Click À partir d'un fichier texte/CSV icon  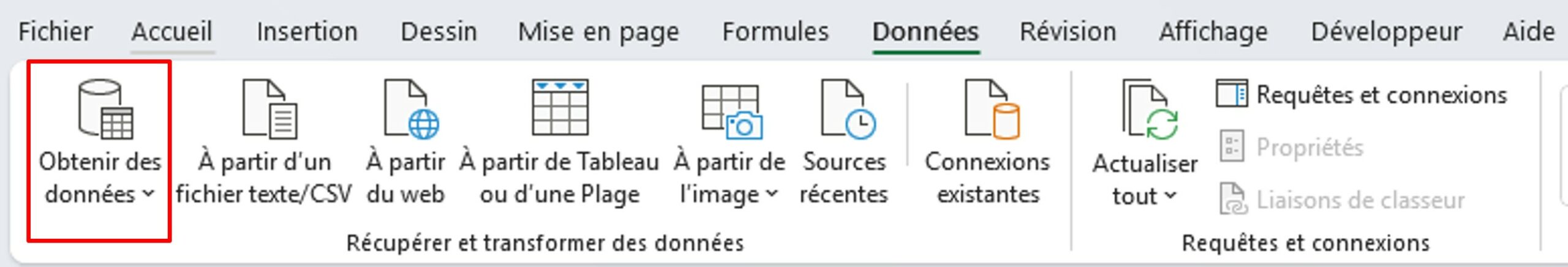[x=269, y=110]
